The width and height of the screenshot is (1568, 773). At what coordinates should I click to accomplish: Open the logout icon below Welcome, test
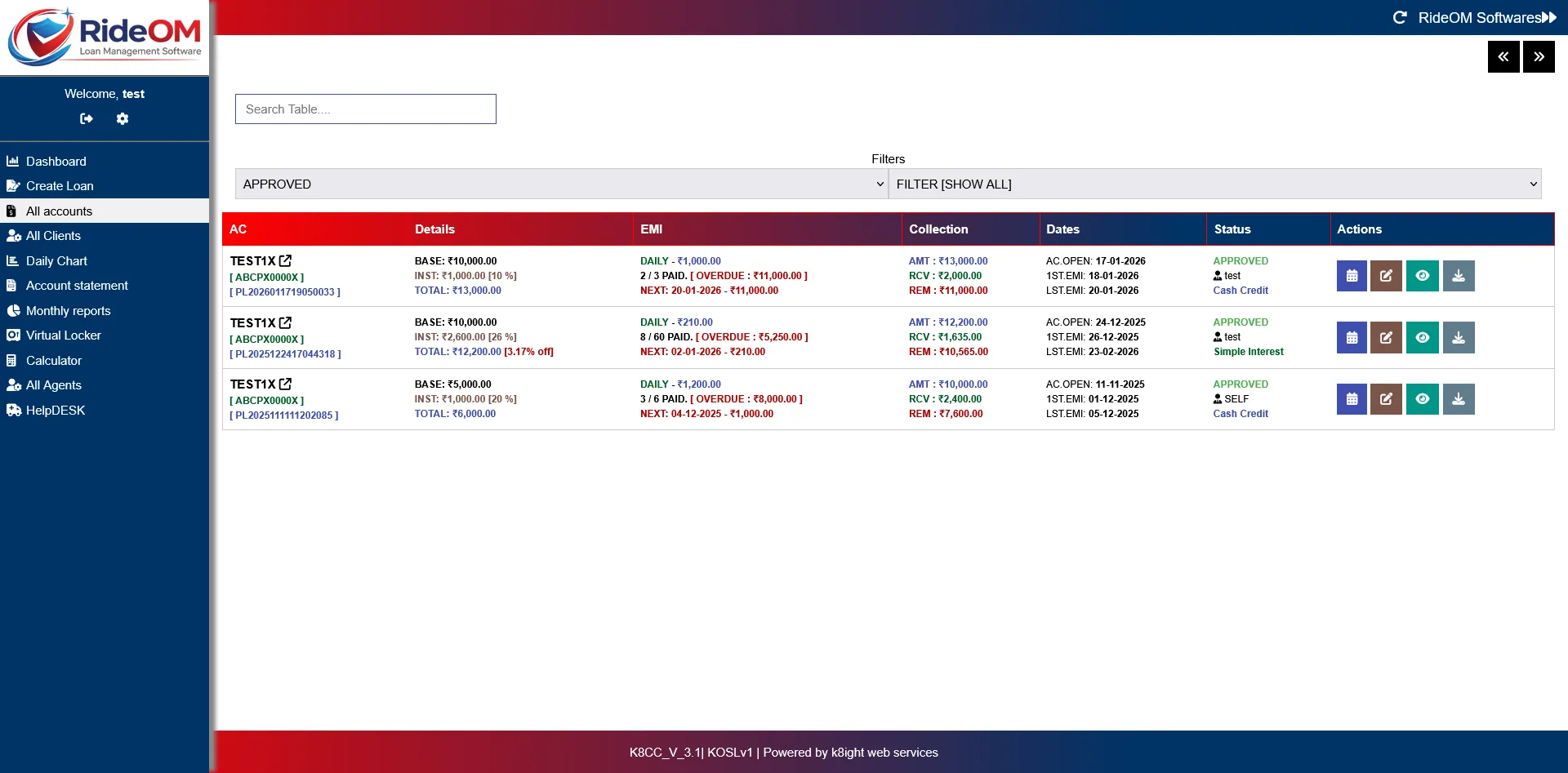[87, 118]
